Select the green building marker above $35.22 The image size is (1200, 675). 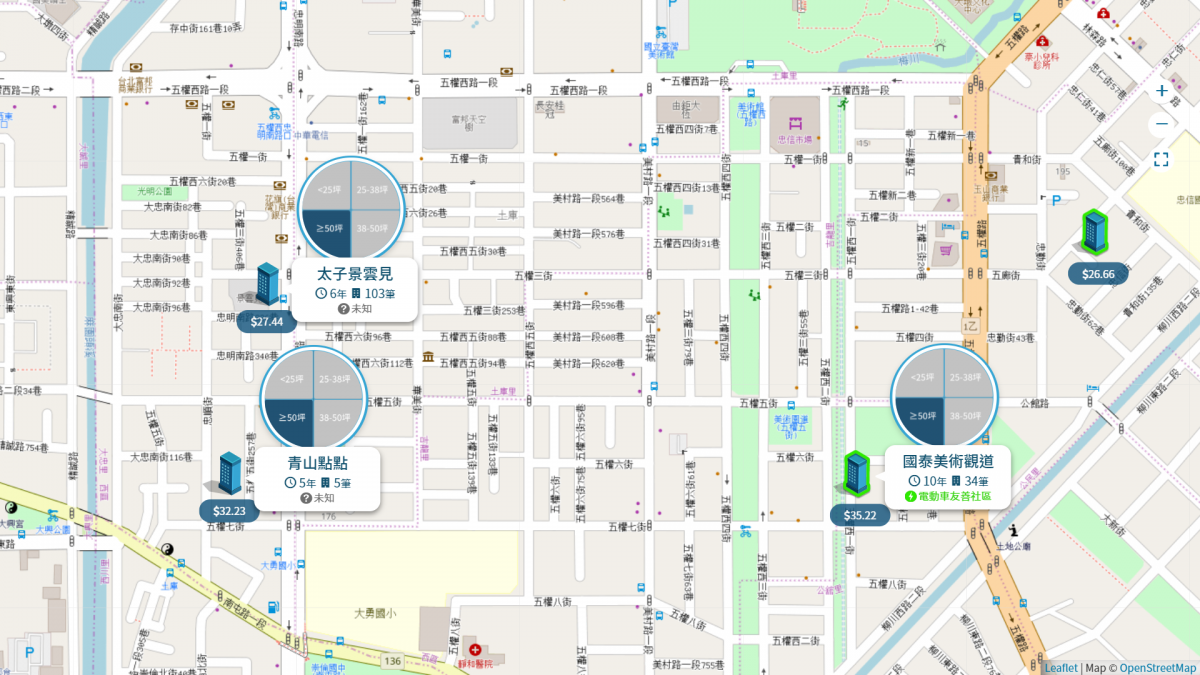pos(855,473)
